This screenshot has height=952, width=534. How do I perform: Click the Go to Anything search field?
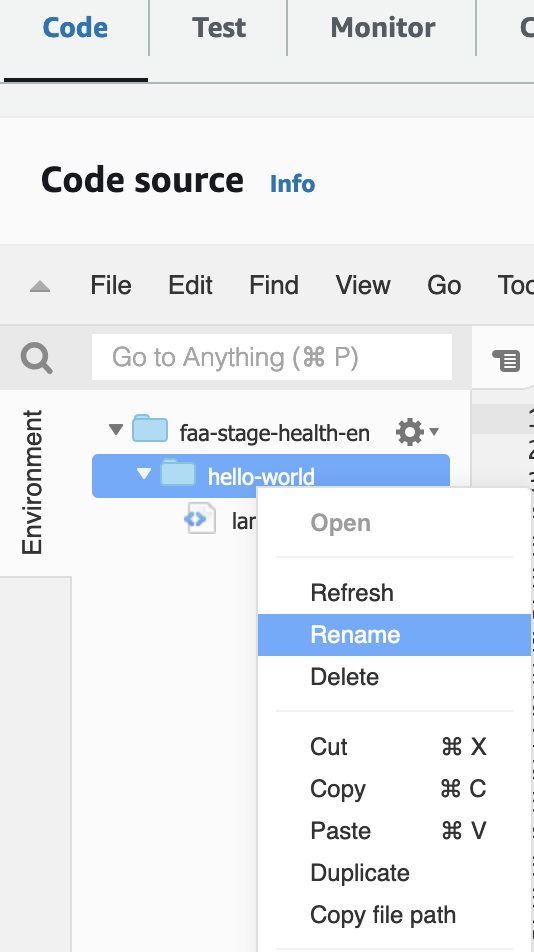tap(272, 357)
